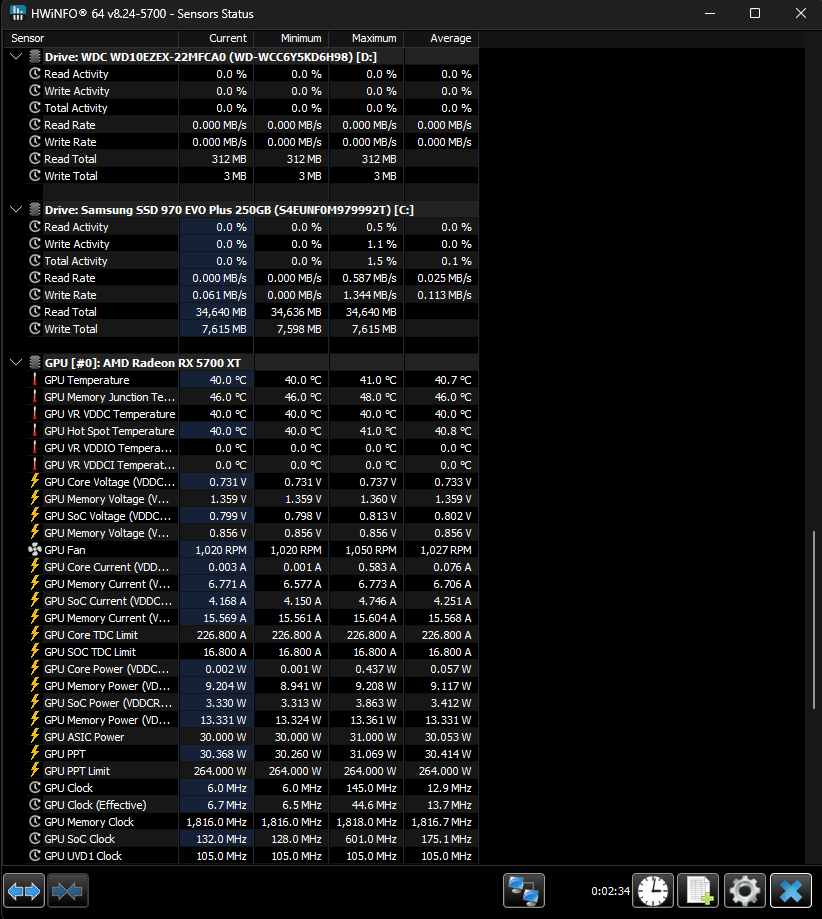Click the thermometer icon for GPU Hot Spot Temperature
Image resolution: width=822 pixels, height=919 pixels.
pos(35,431)
